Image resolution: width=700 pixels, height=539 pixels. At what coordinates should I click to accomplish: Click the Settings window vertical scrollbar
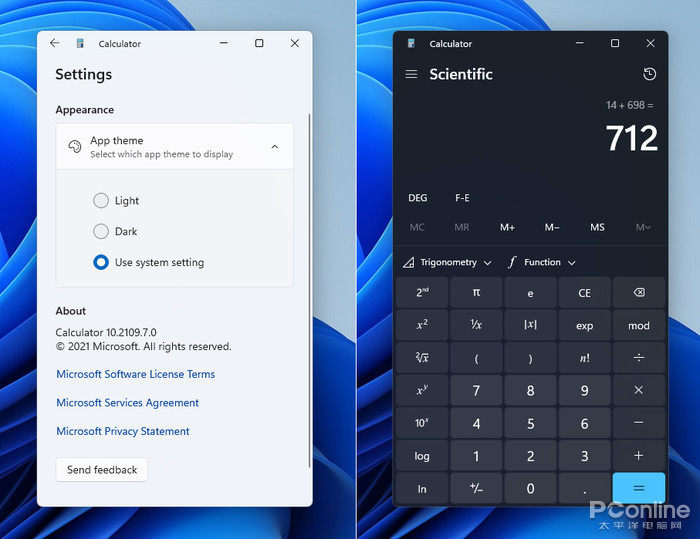(x=309, y=290)
